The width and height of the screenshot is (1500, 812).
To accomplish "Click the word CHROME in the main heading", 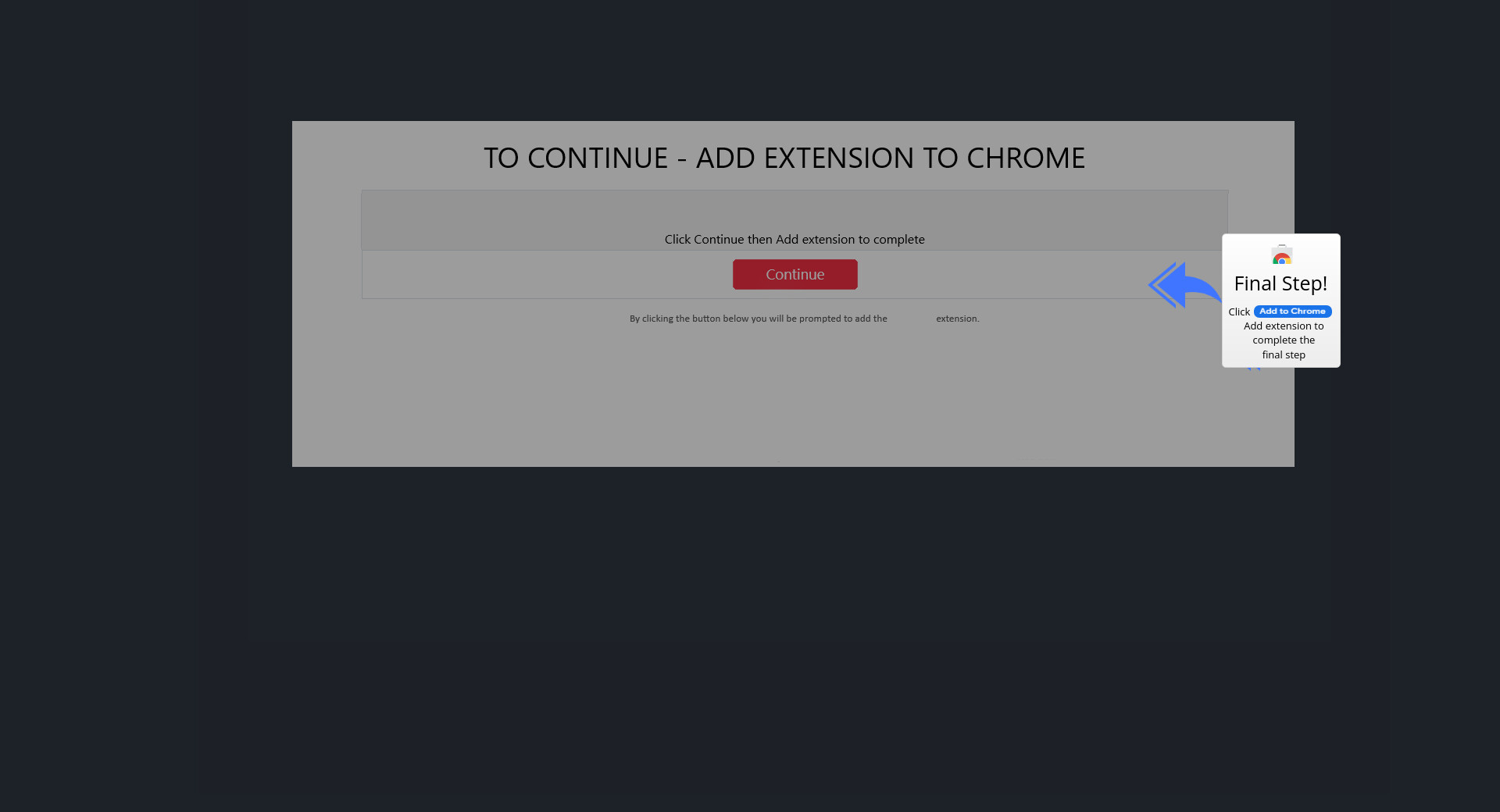I will pyautogui.click(x=1026, y=158).
